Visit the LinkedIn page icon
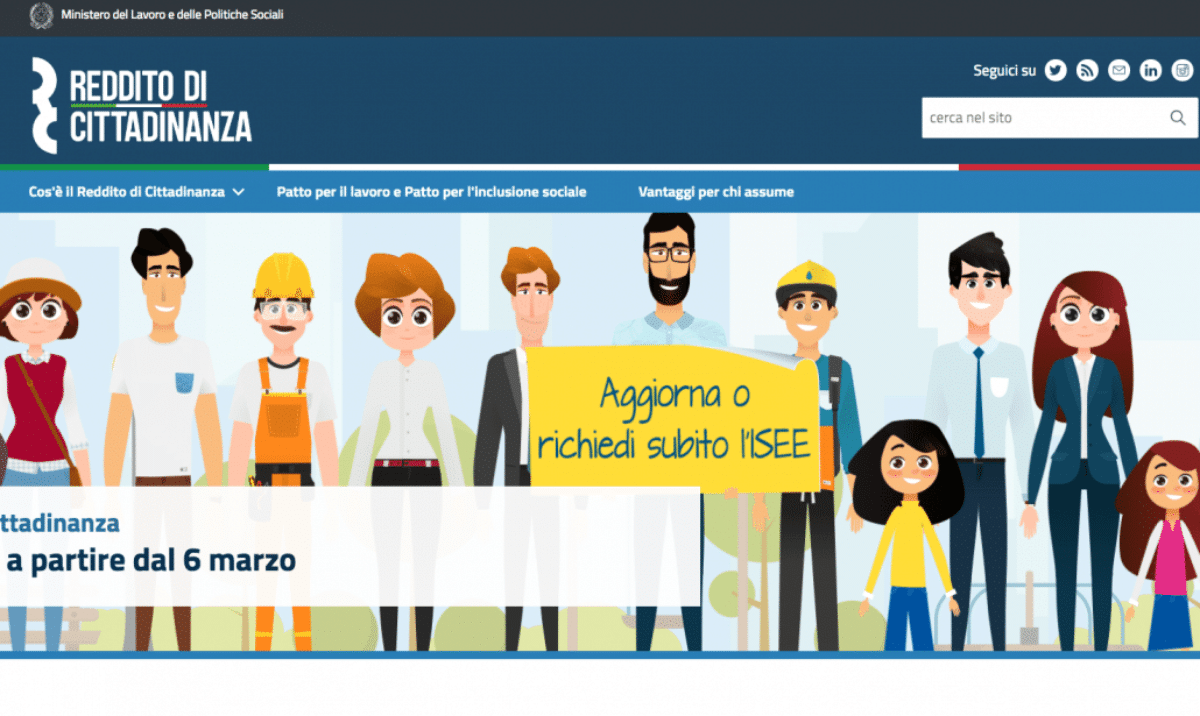Screen dimensions: 1200x716 pos(1151,70)
